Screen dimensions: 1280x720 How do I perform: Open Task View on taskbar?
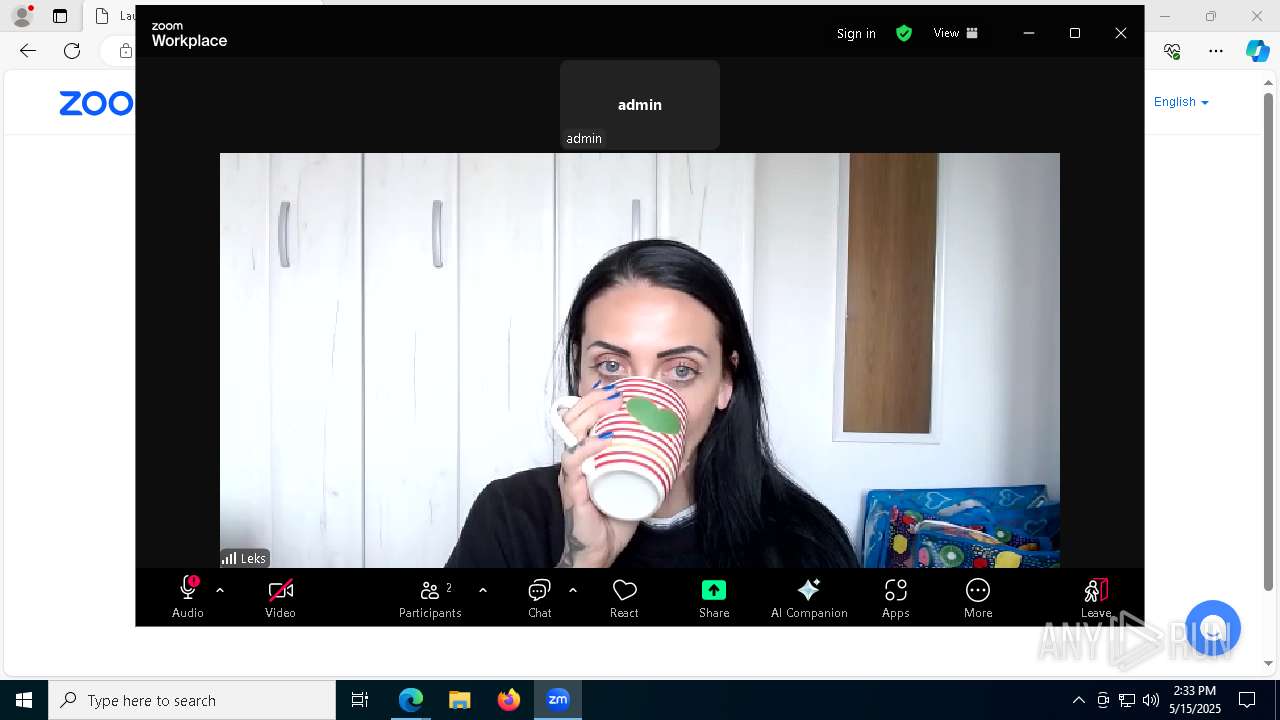click(x=360, y=700)
